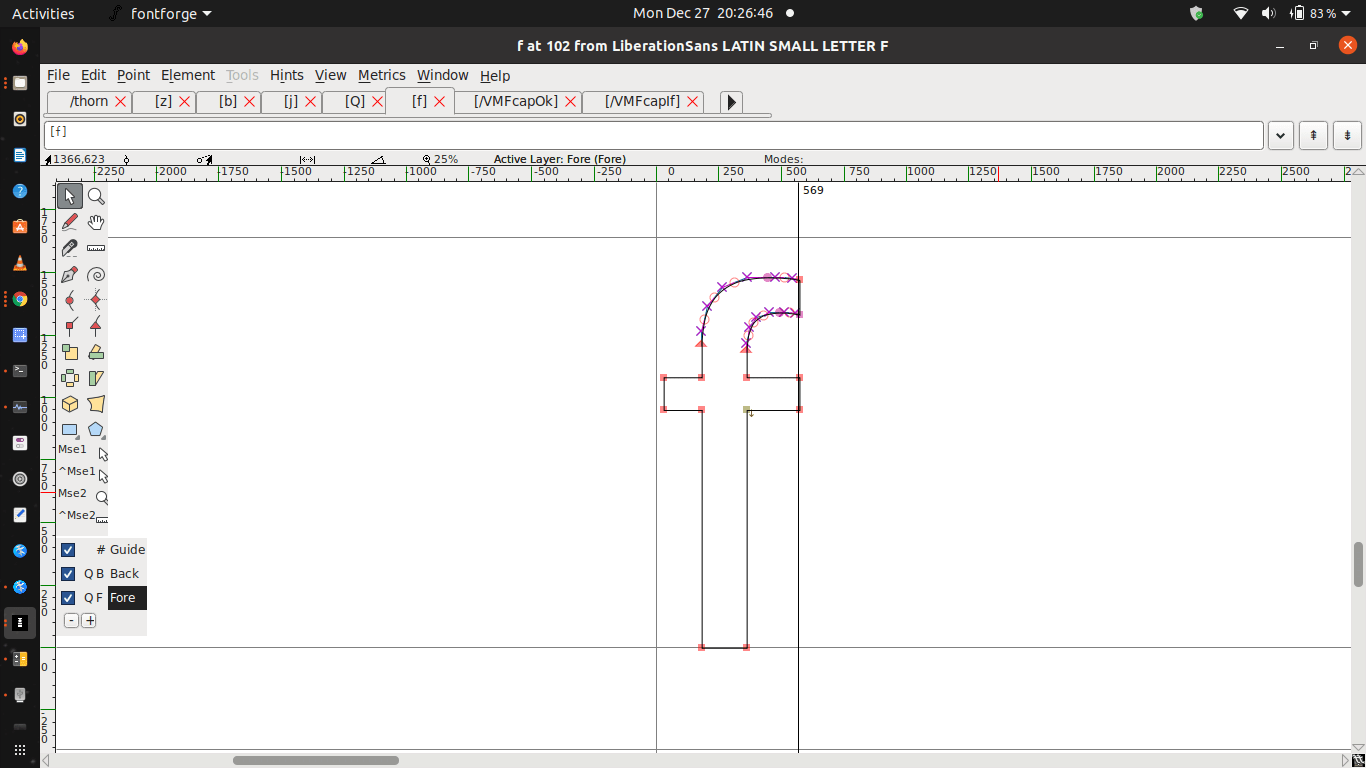Select the Knife tool to cut splines
This screenshot has width=1366, height=768.
click(70, 248)
